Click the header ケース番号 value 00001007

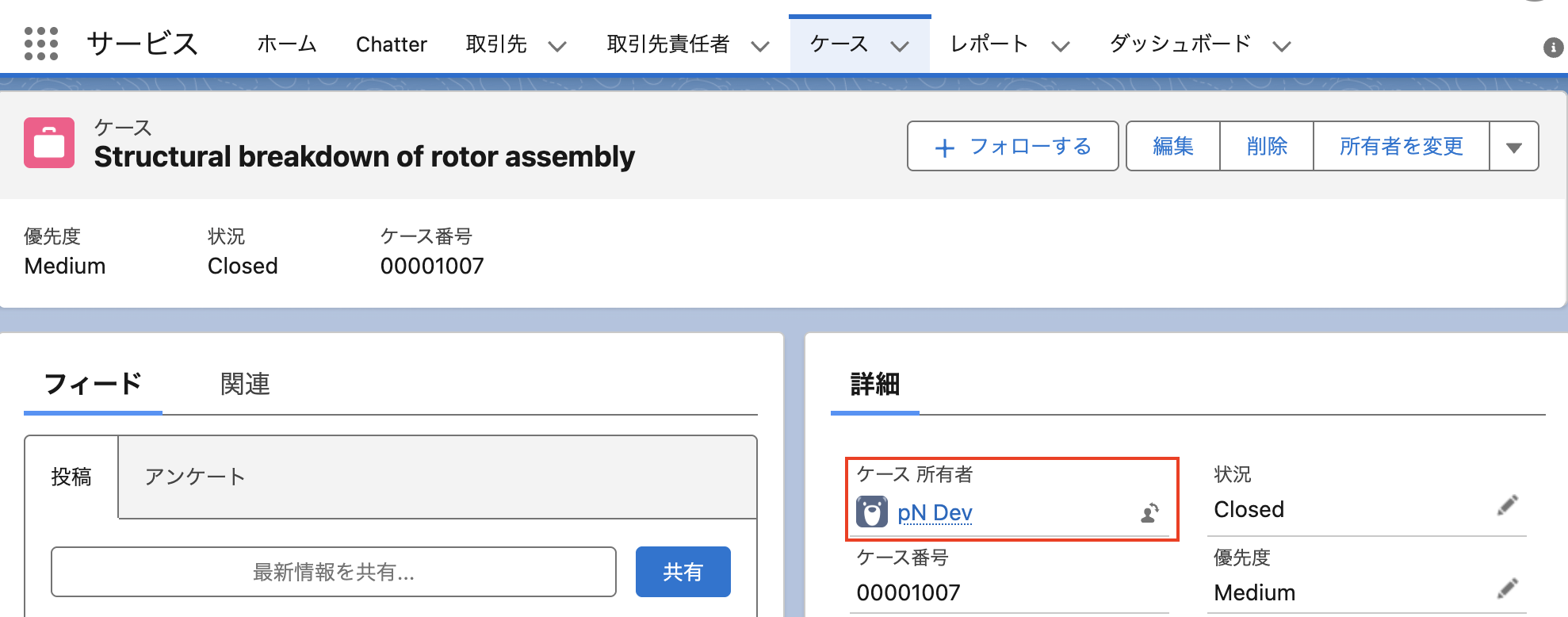click(432, 266)
